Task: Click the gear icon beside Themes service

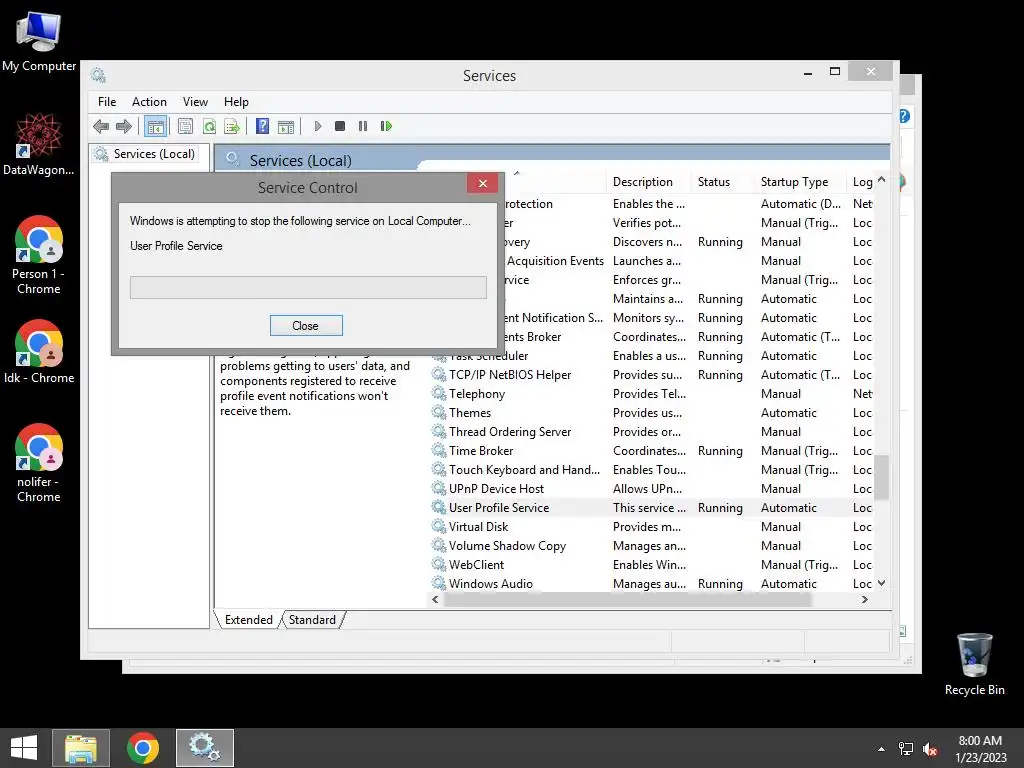Action: coord(439,413)
